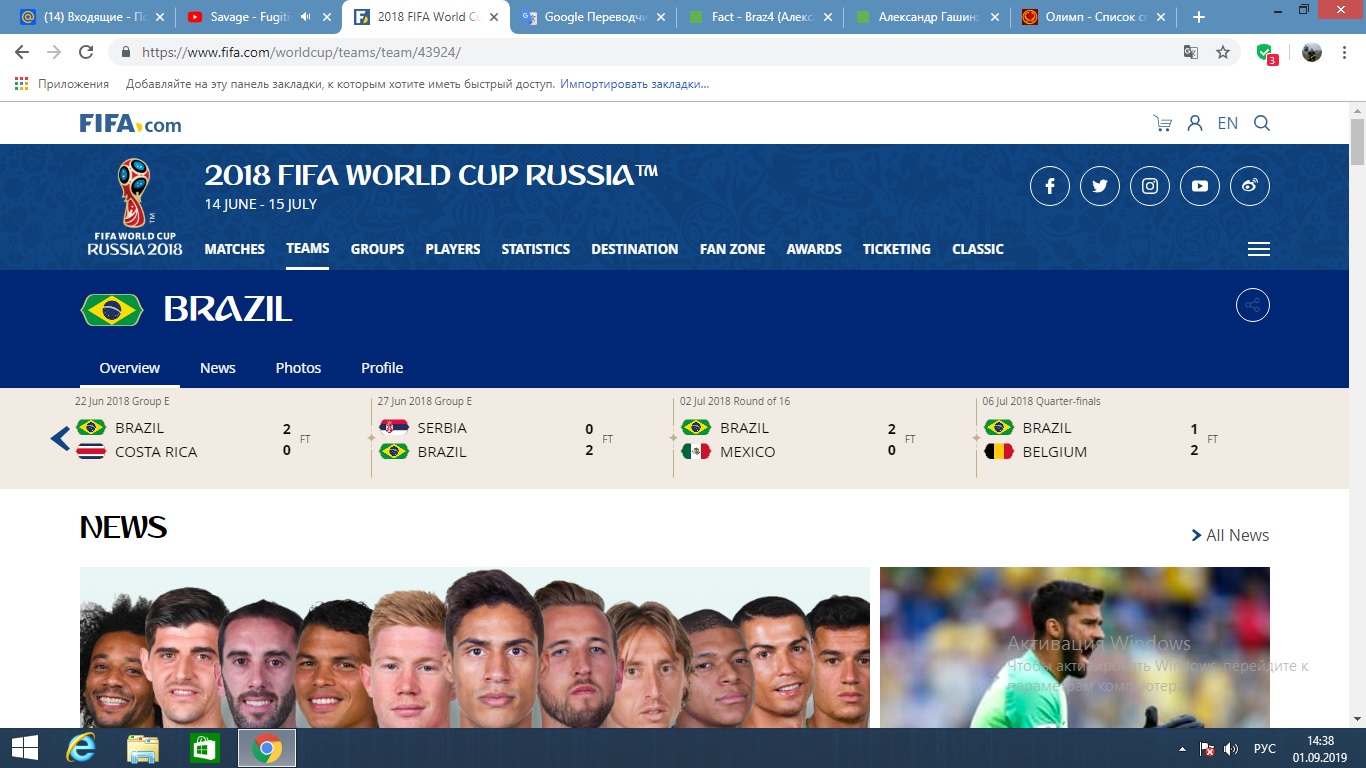1366x768 pixels.
Task: Open Chrome's three-dot menu
Action: pyautogui.click(x=1344, y=52)
